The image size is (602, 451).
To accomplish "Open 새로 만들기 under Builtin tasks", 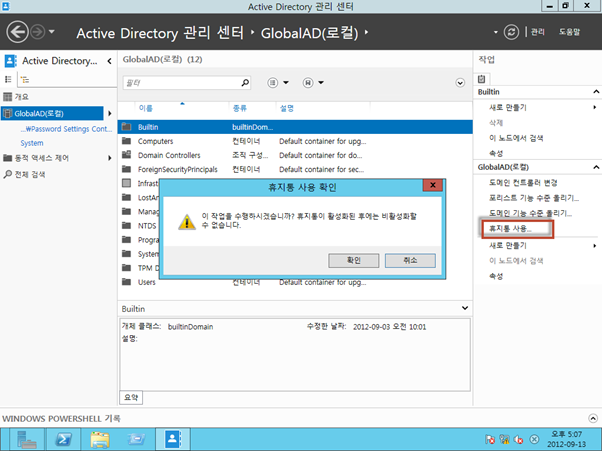I will coord(508,107).
